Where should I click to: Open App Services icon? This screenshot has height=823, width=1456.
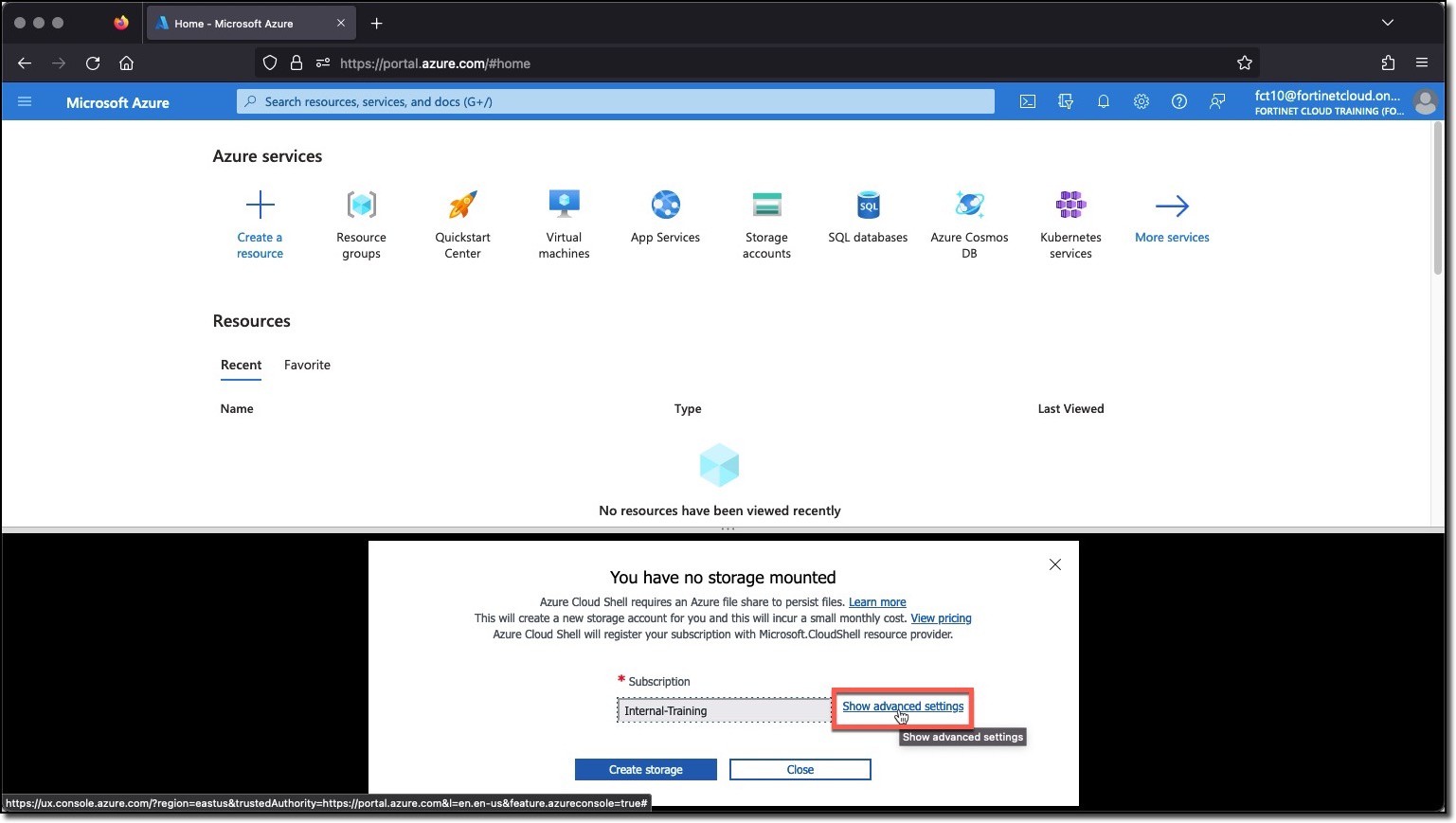[665, 205]
